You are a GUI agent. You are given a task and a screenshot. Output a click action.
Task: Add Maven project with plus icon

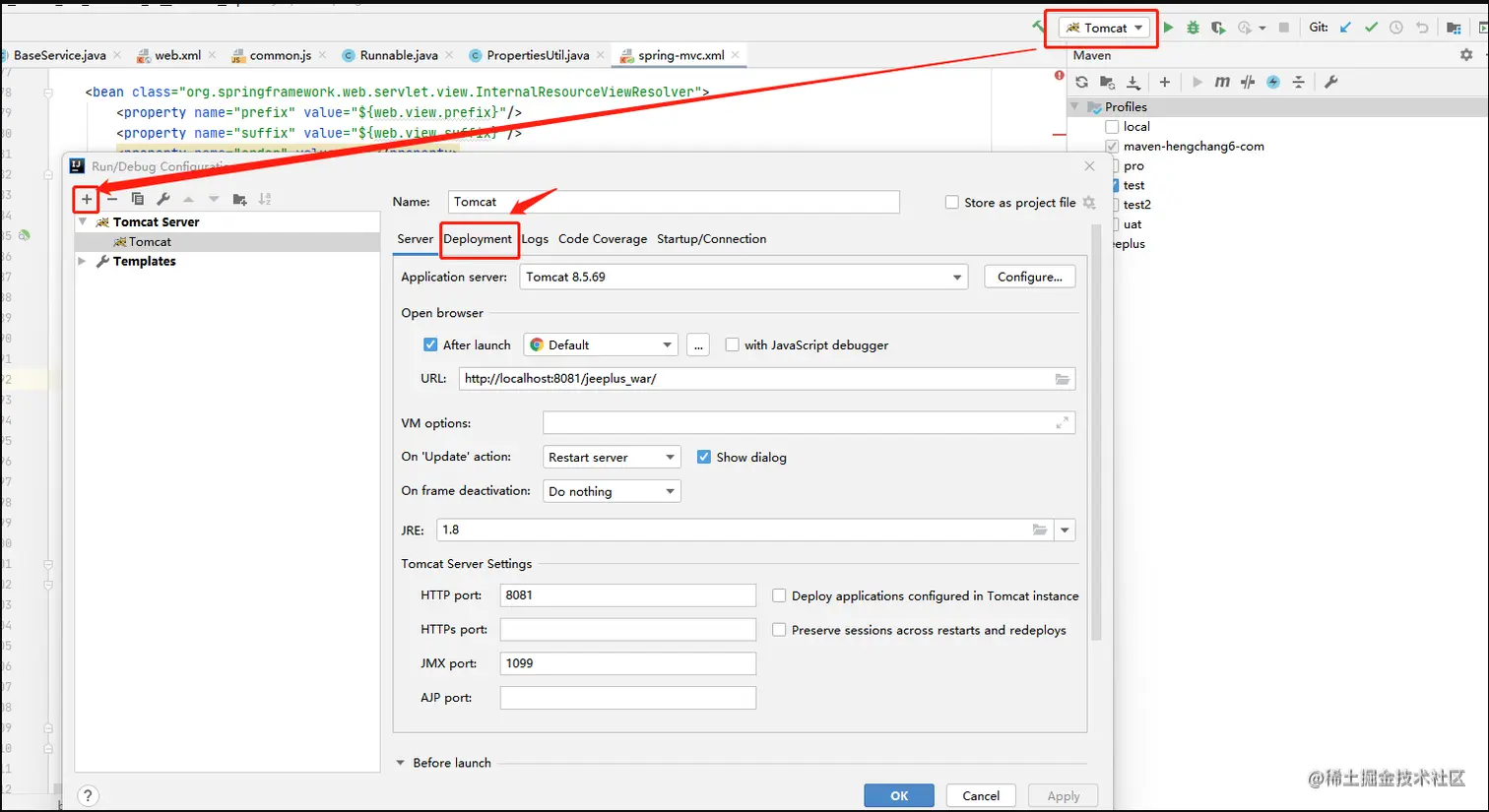pyautogui.click(x=1165, y=82)
